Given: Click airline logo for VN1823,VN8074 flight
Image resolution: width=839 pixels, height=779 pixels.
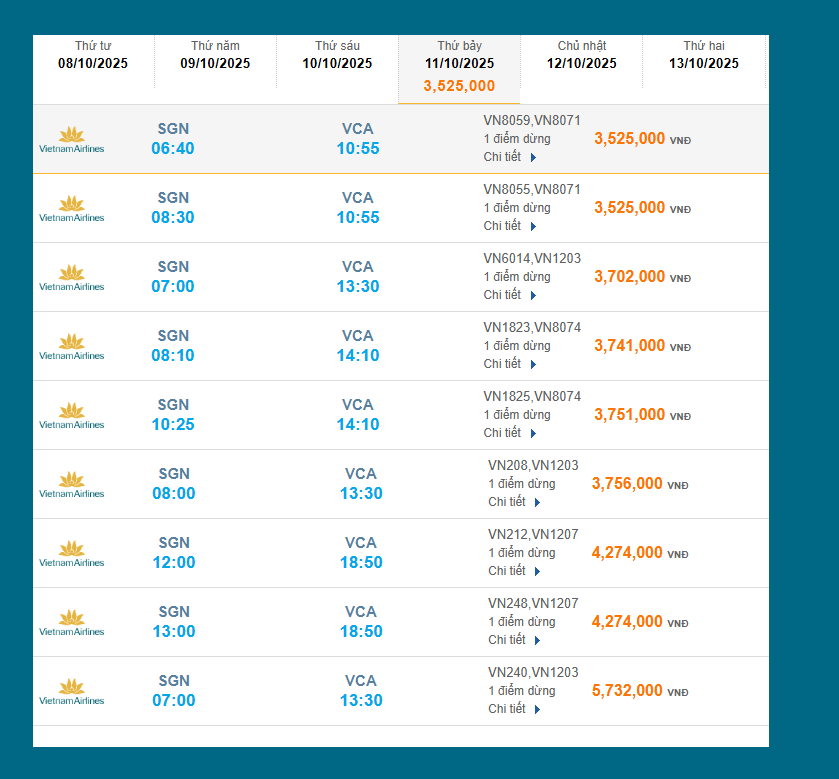Looking at the screenshot, I should pos(71,346).
